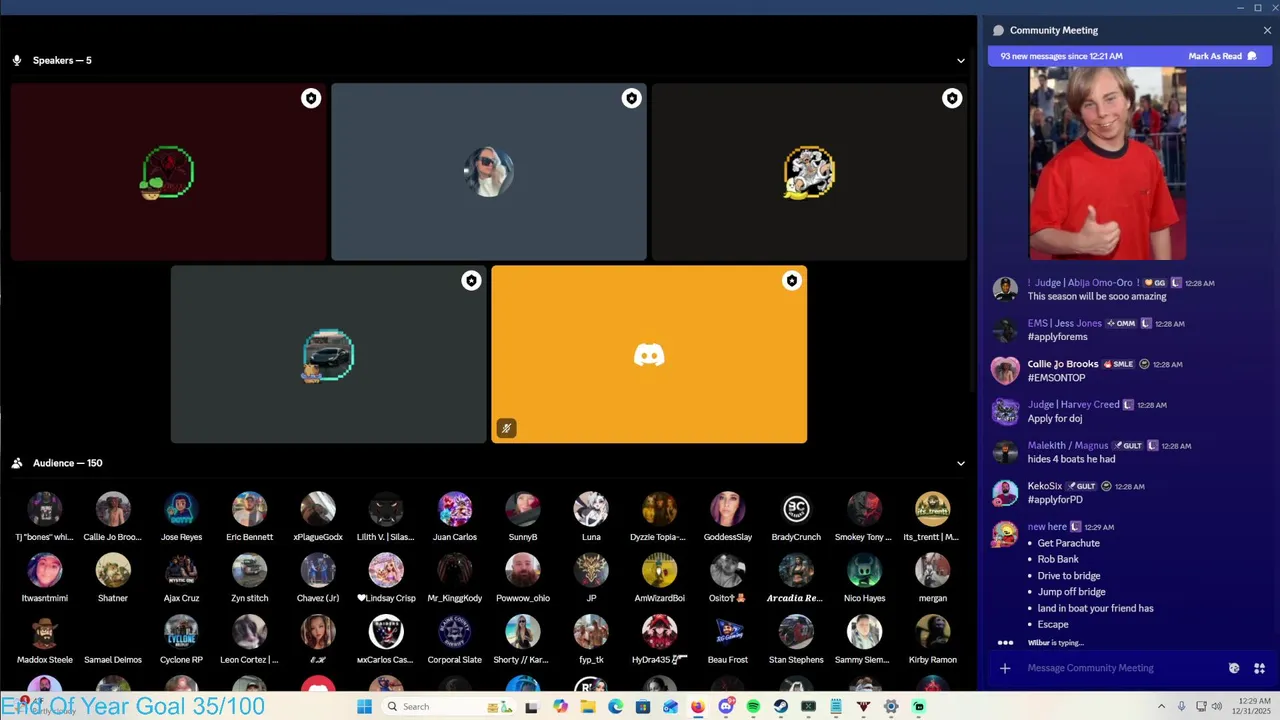
Task: Click the Samael Delmos name label
Action: click(x=113, y=660)
